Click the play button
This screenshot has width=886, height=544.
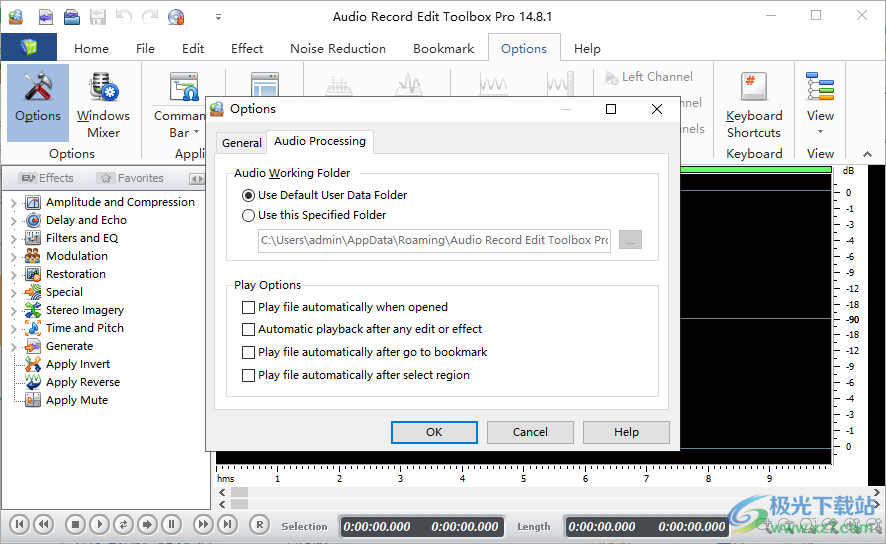(99, 525)
